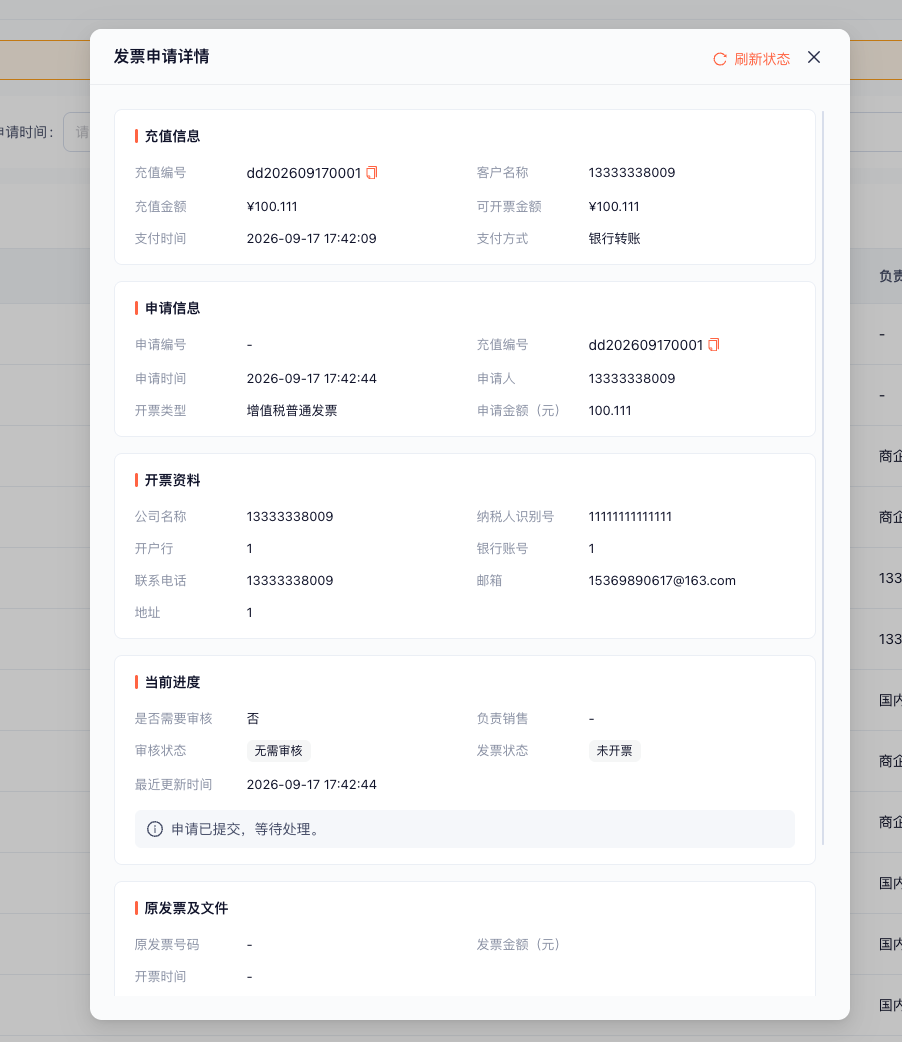Click 是否需要审核 value 否

coord(253,718)
